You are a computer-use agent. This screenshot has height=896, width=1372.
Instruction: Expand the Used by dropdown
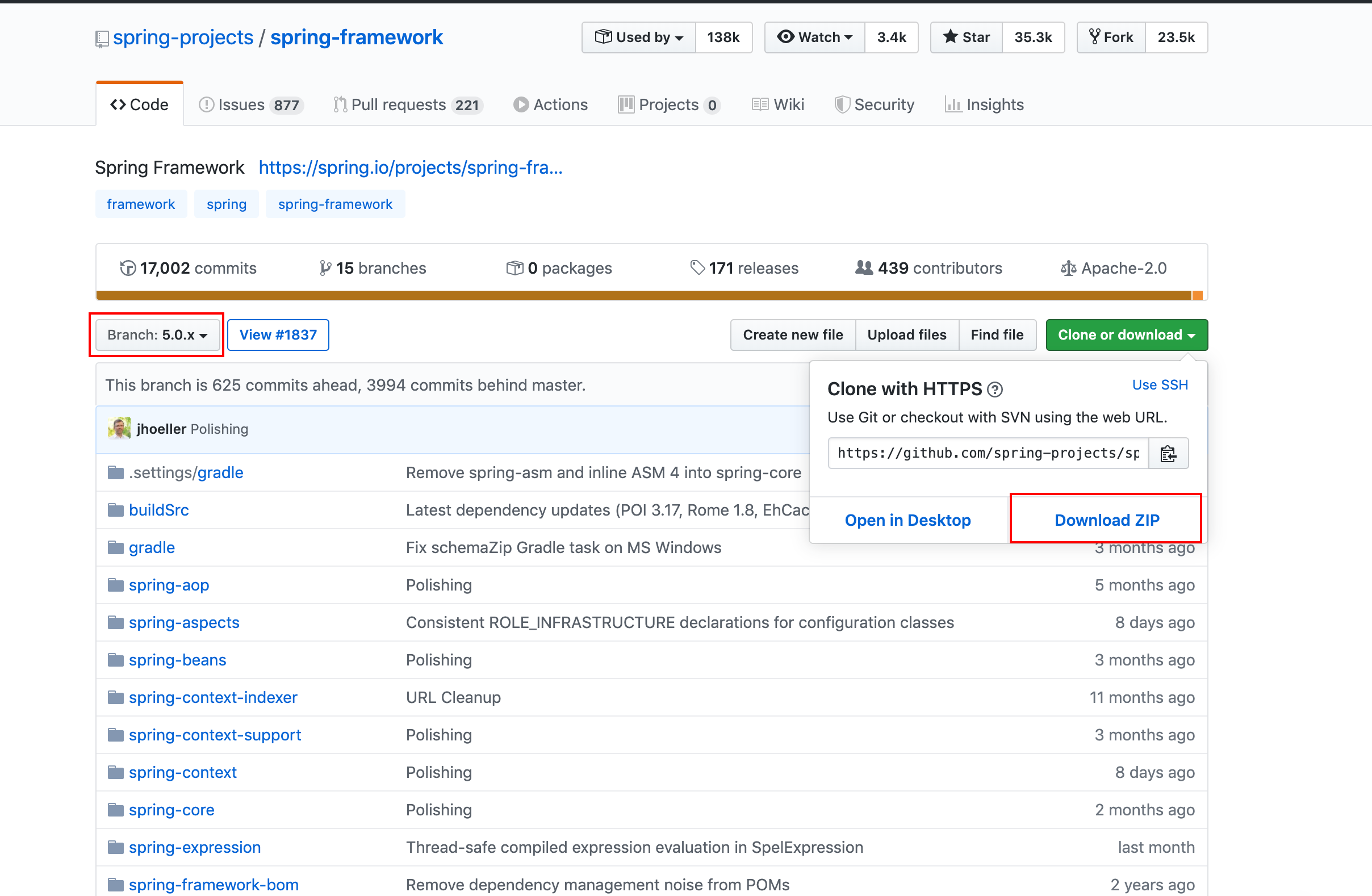tap(638, 37)
